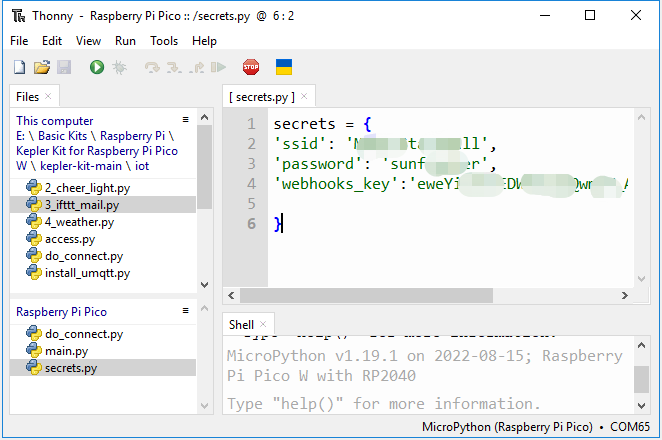Click editor horizontal scrollbar left arrow
Image resolution: width=662 pixels, height=440 pixels.
pos(231,295)
